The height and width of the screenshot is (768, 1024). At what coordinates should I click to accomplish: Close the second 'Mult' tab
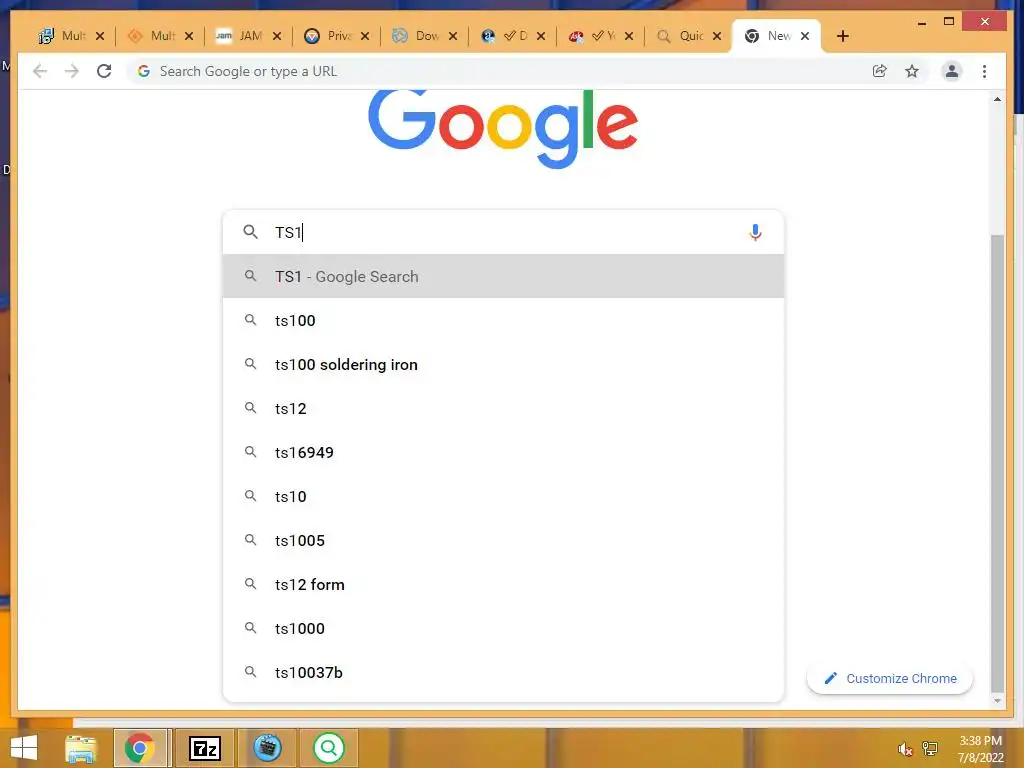(x=189, y=36)
